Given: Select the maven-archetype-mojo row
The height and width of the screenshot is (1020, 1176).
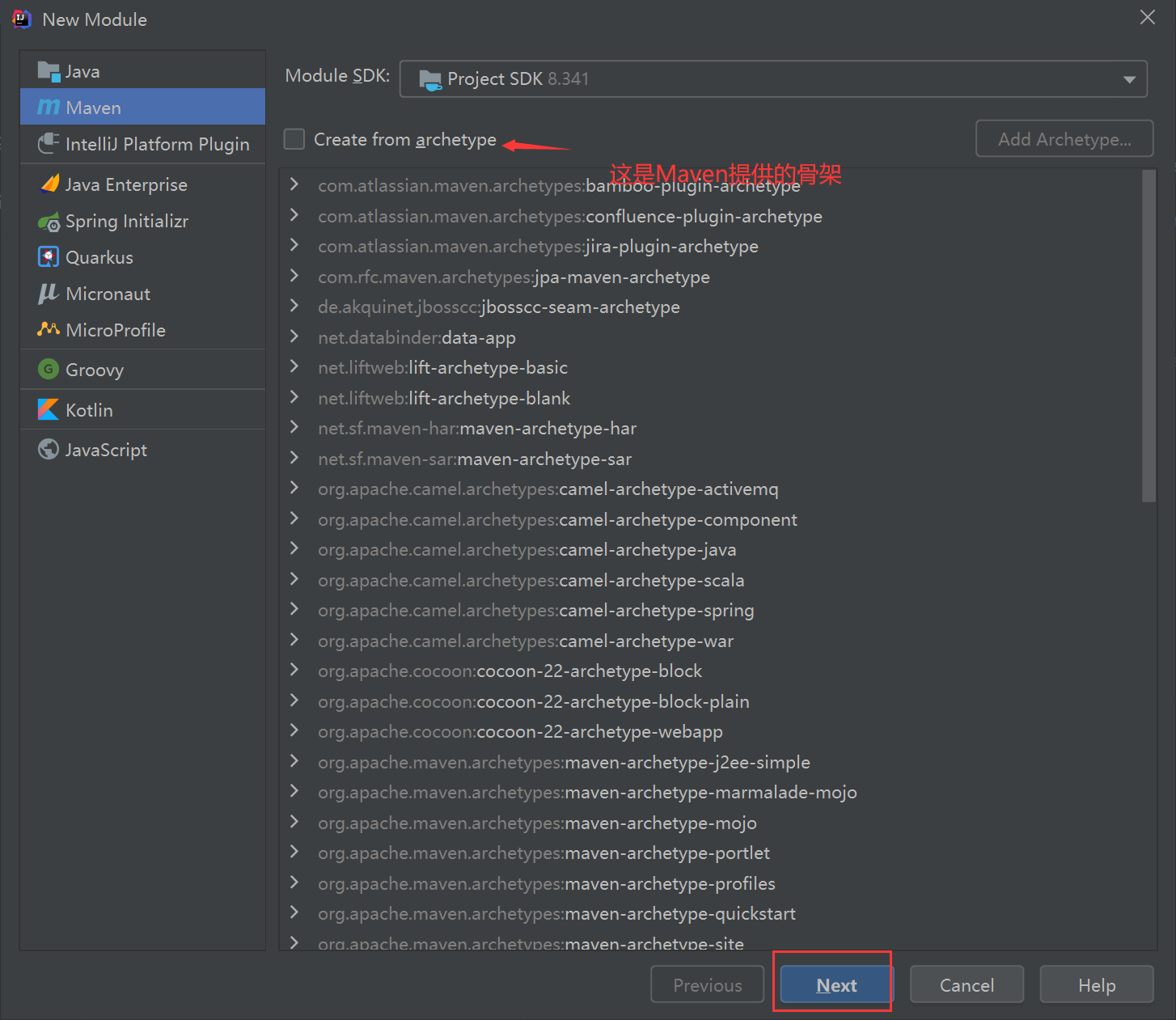Looking at the screenshot, I should (710, 823).
